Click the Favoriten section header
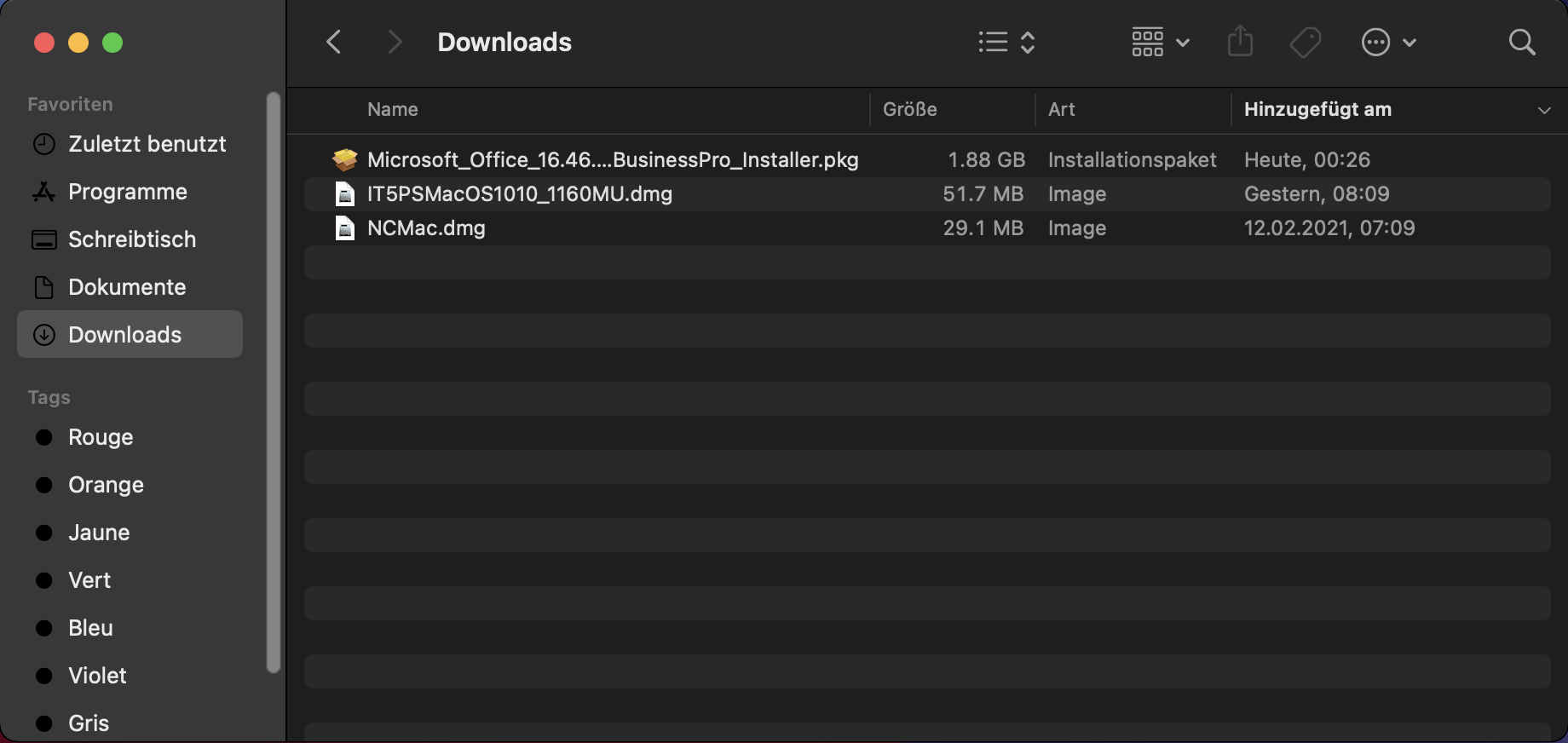Screen dimensions: 1568x743 click(x=70, y=104)
